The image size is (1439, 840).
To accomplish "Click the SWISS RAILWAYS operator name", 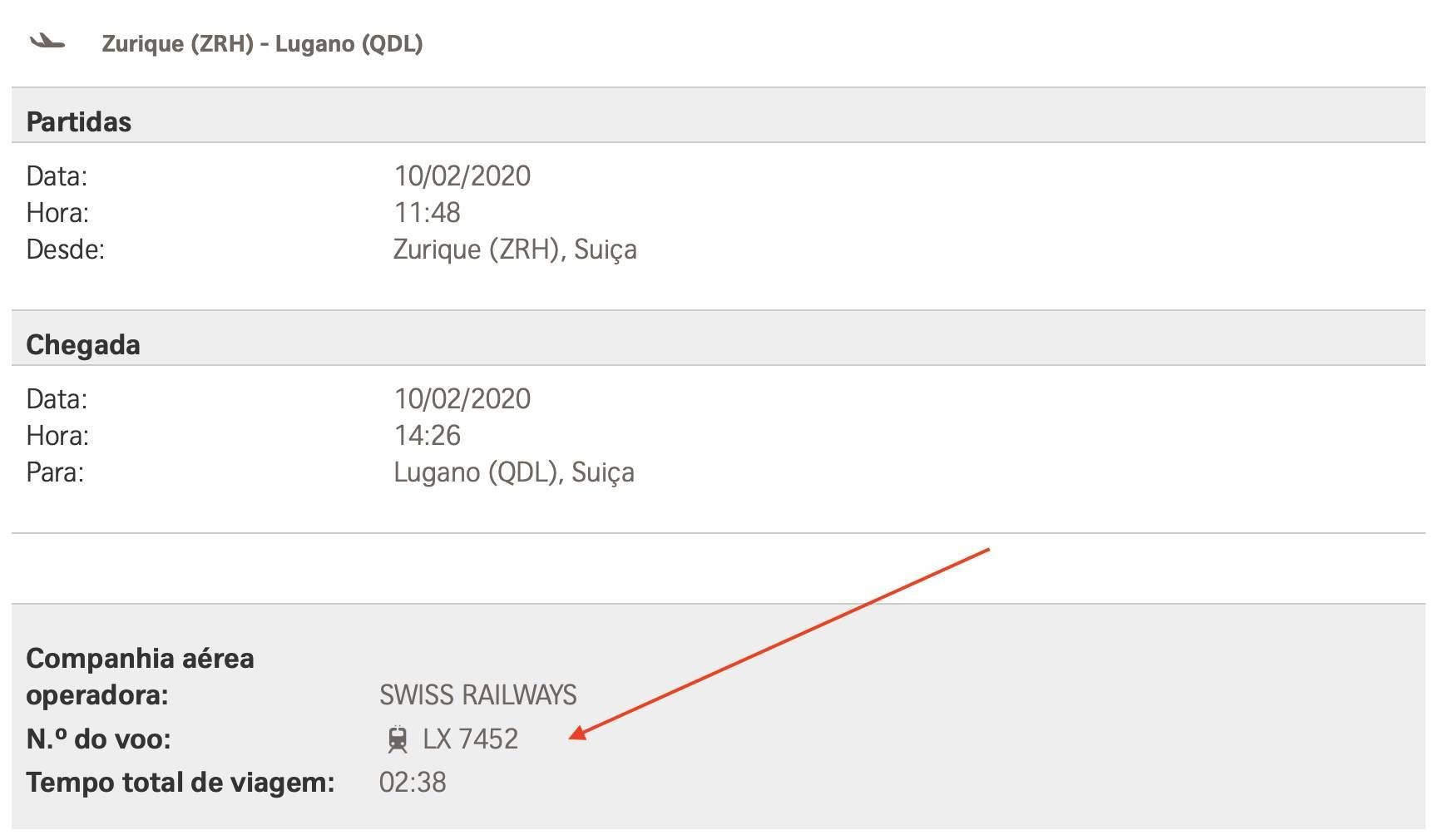I will 478,694.
